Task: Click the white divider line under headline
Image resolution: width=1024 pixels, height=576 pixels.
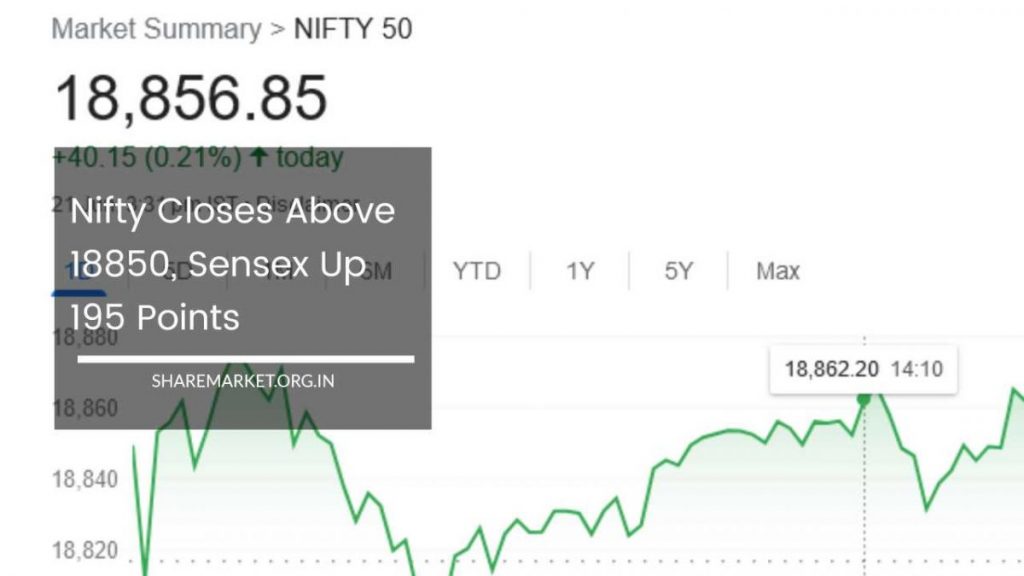Action: click(x=245, y=358)
